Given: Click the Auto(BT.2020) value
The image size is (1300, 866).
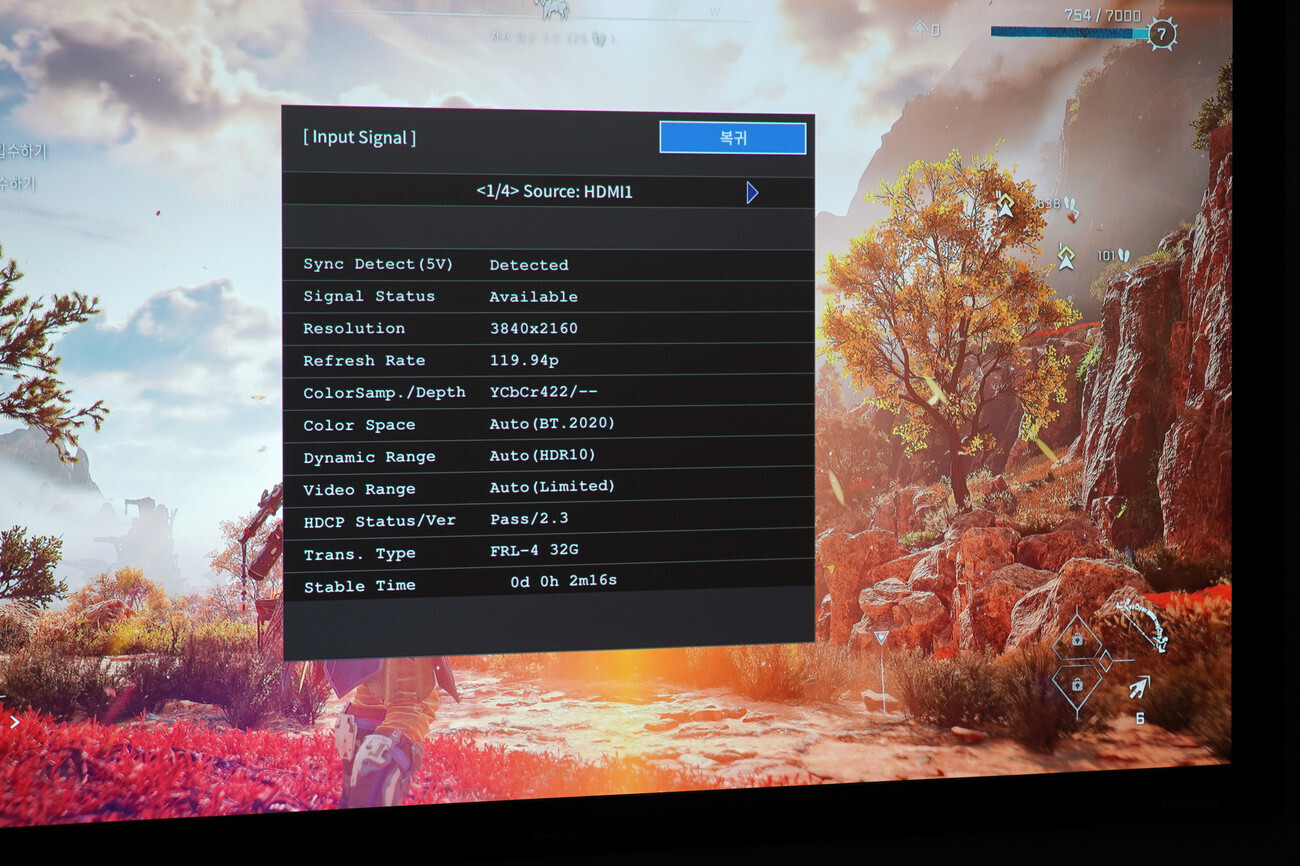Looking at the screenshot, I should tap(552, 423).
